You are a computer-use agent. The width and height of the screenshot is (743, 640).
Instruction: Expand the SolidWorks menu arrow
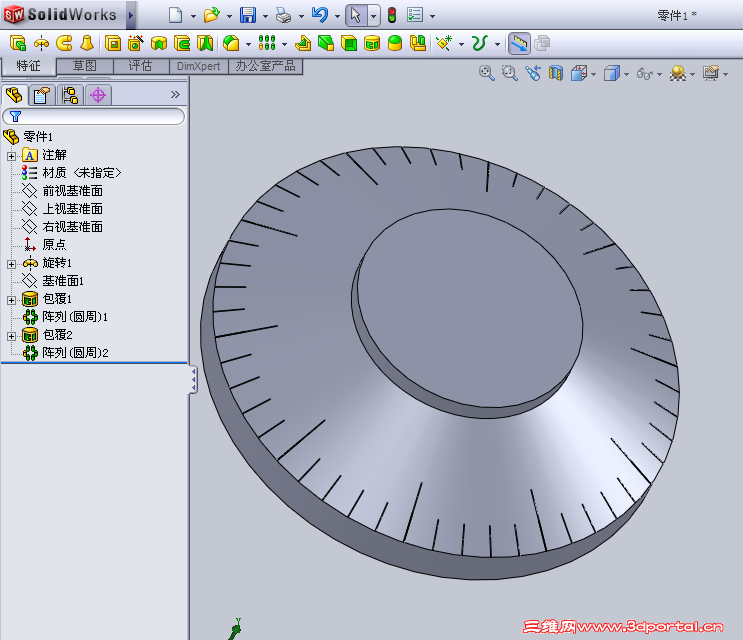pyautogui.click(x=131, y=15)
